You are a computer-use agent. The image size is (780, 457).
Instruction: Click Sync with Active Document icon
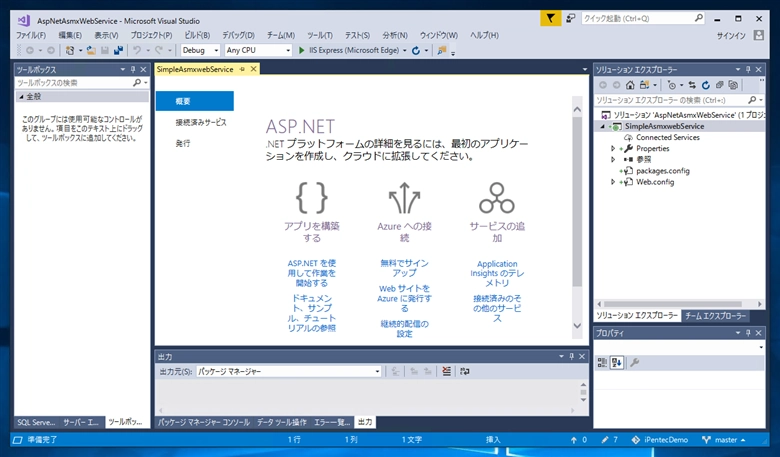[x=692, y=85]
